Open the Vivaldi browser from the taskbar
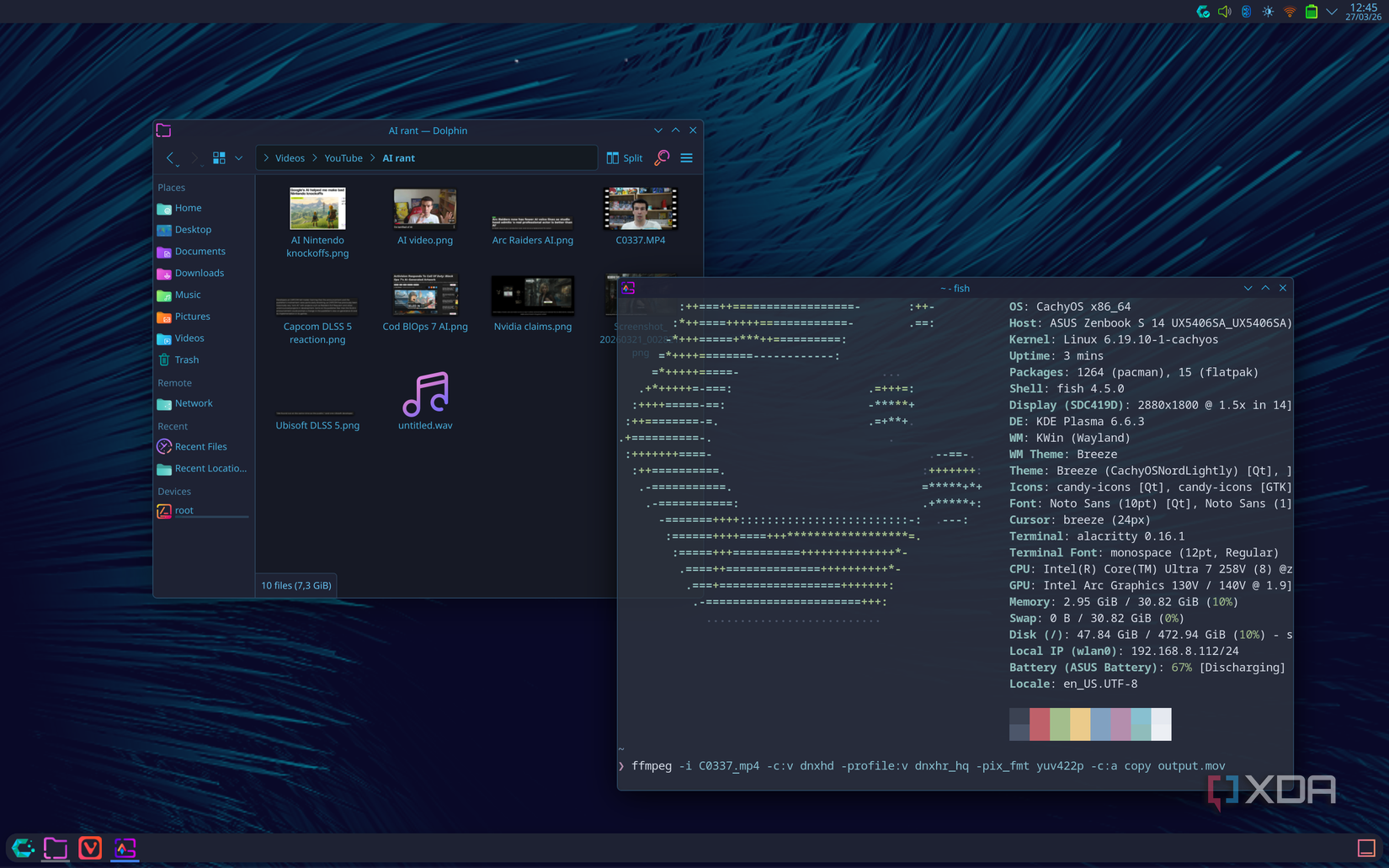1389x868 pixels. click(90, 849)
